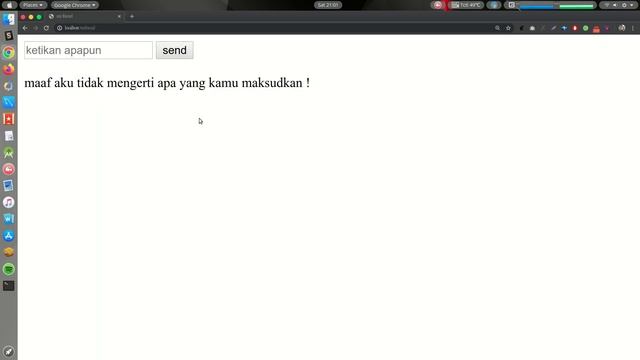Click the green circle extension icon

point(586,28)
